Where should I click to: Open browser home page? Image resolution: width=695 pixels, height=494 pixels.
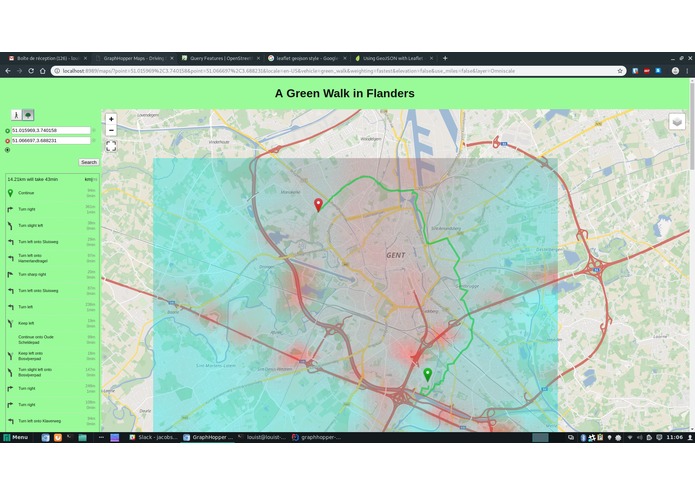click(43, 71)
